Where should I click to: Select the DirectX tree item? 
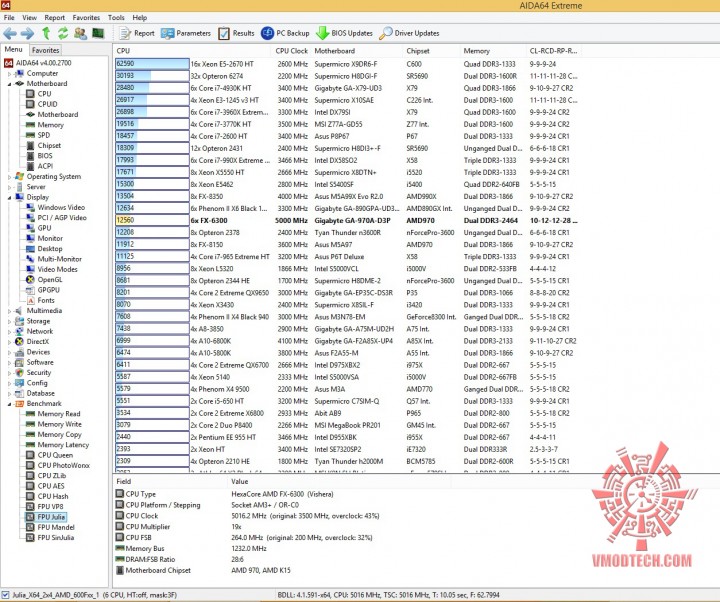point(38,342)
